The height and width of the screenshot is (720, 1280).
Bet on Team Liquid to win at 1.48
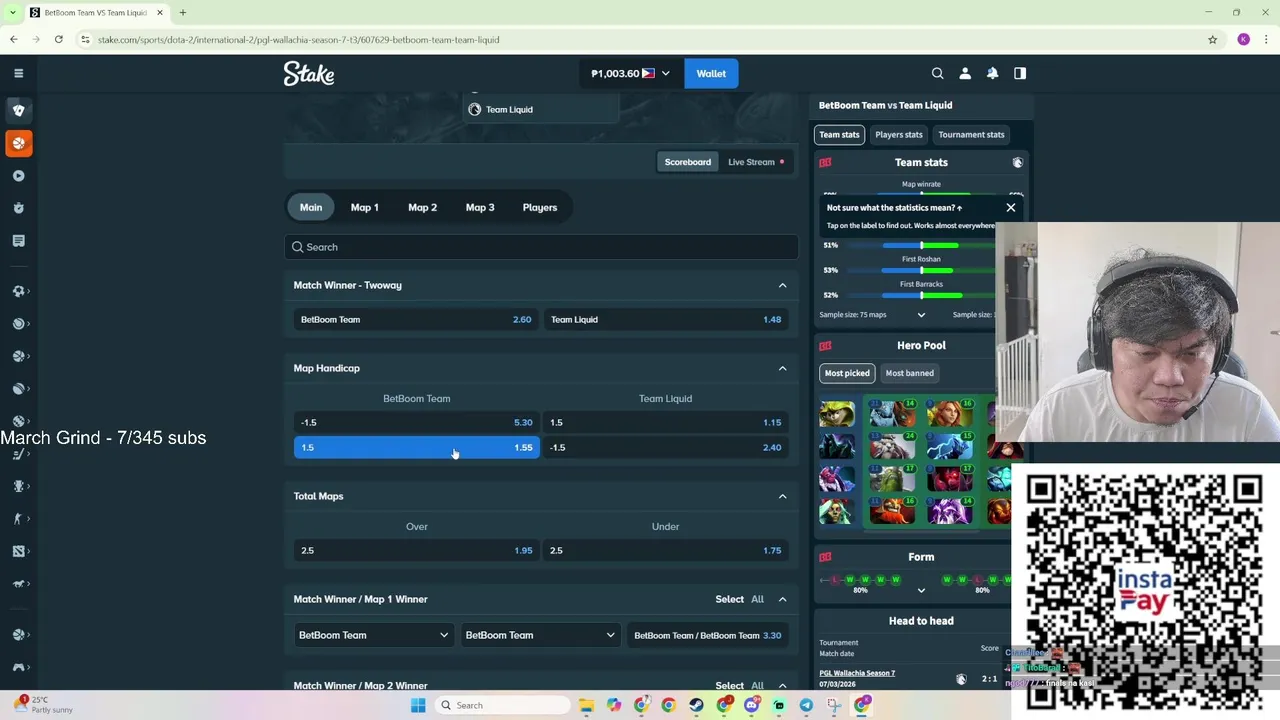pos(666,319)
